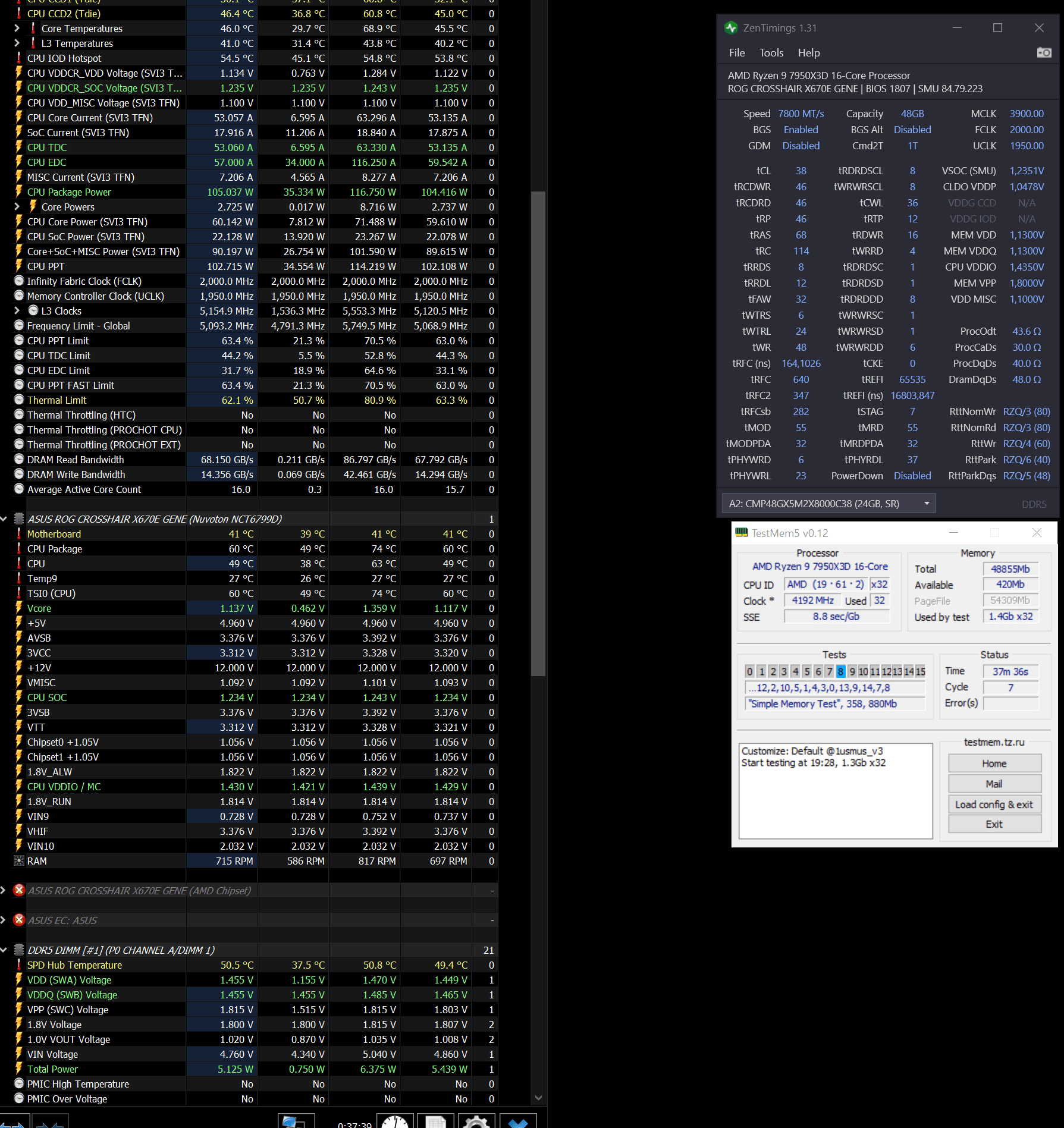
Task: Select the Thermal Throttling (HTC) row
Action: (x=249, y=414)
